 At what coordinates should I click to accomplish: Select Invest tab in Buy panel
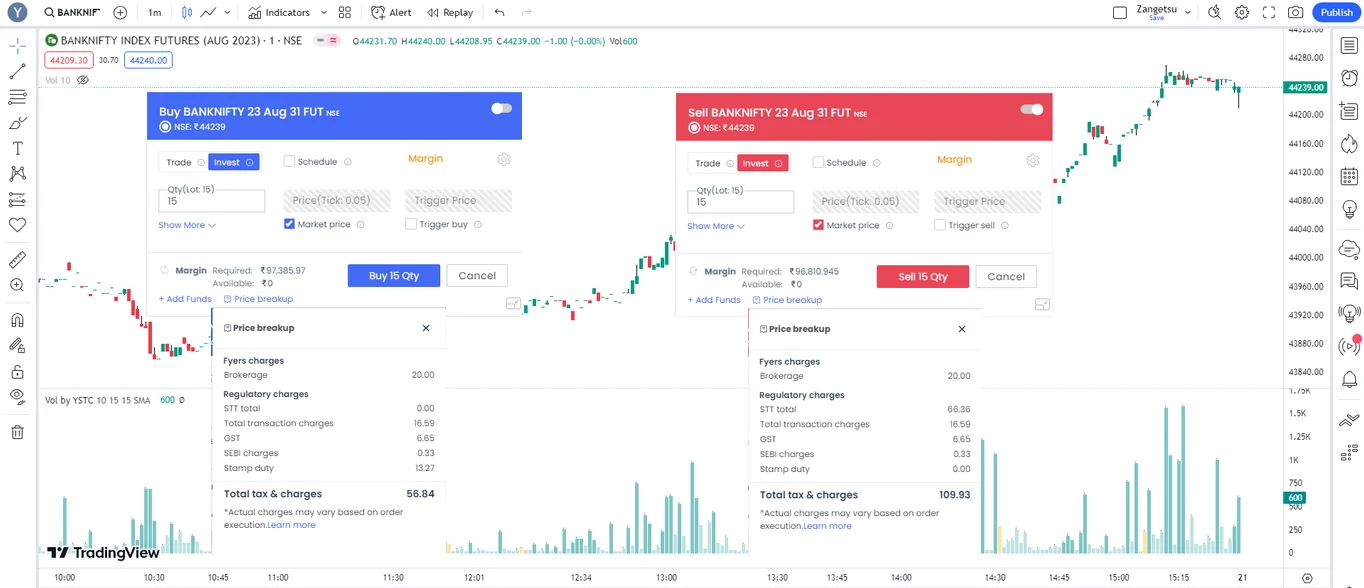click(x=233, y=162)
